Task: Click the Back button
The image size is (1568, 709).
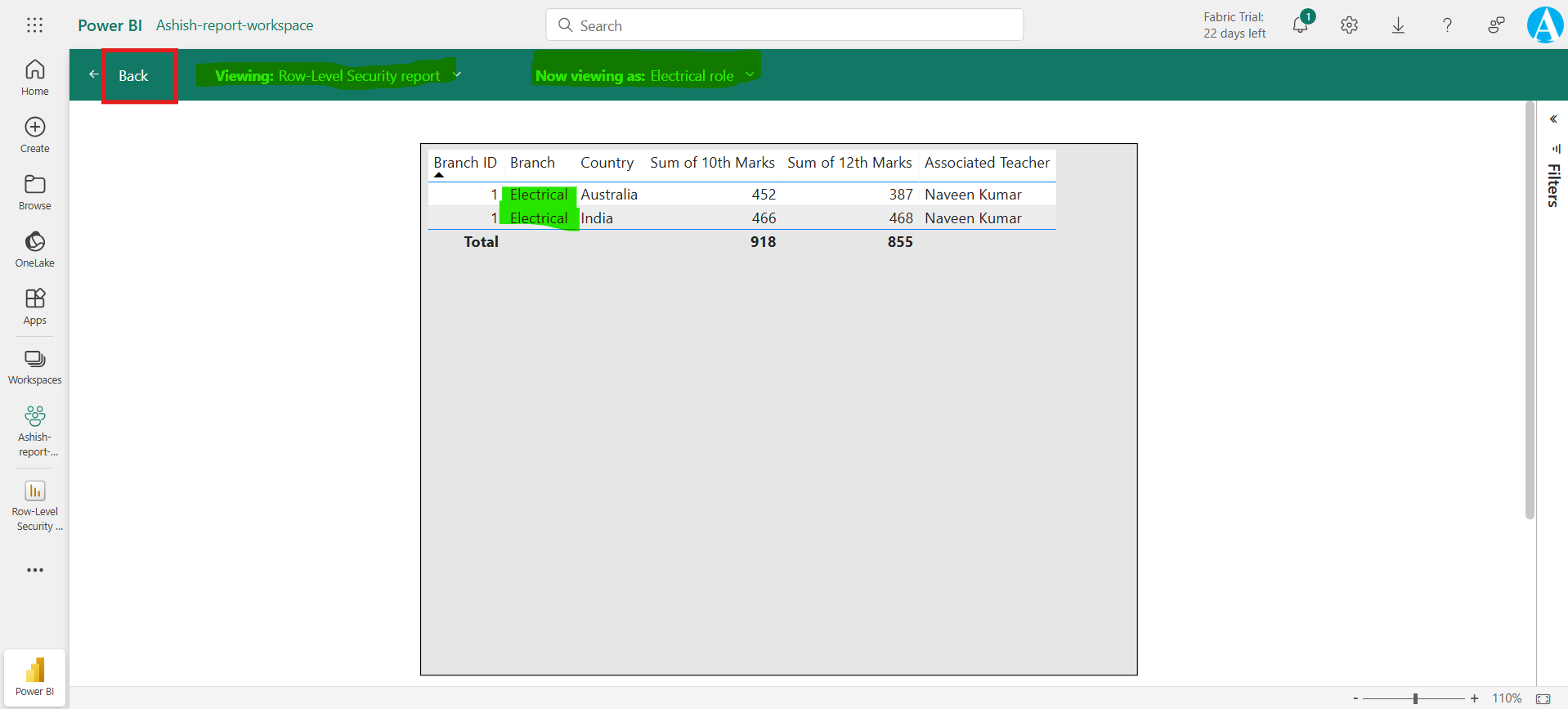Action: coord(133,76)
